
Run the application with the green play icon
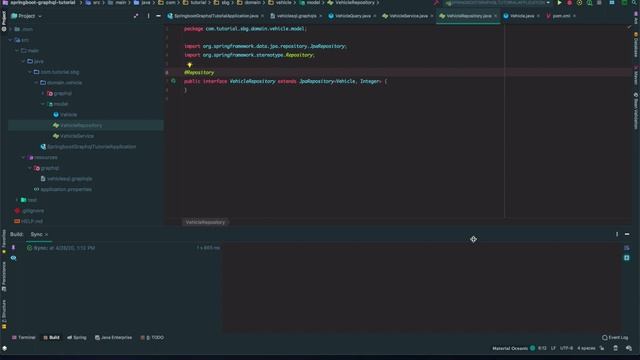(560, 3)
